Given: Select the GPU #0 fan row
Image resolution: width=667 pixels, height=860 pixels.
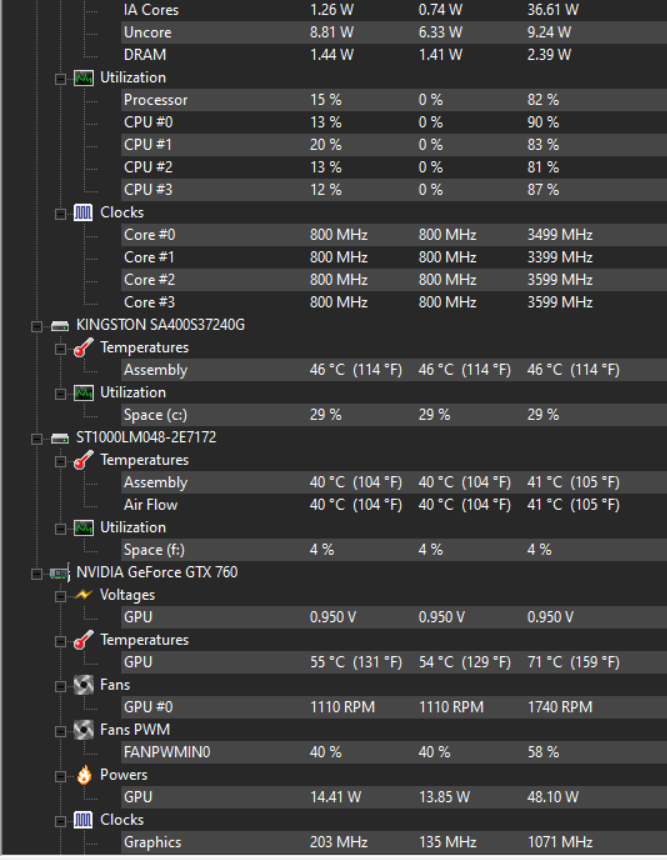Looking at the screenshot, I should coord(394,708).
